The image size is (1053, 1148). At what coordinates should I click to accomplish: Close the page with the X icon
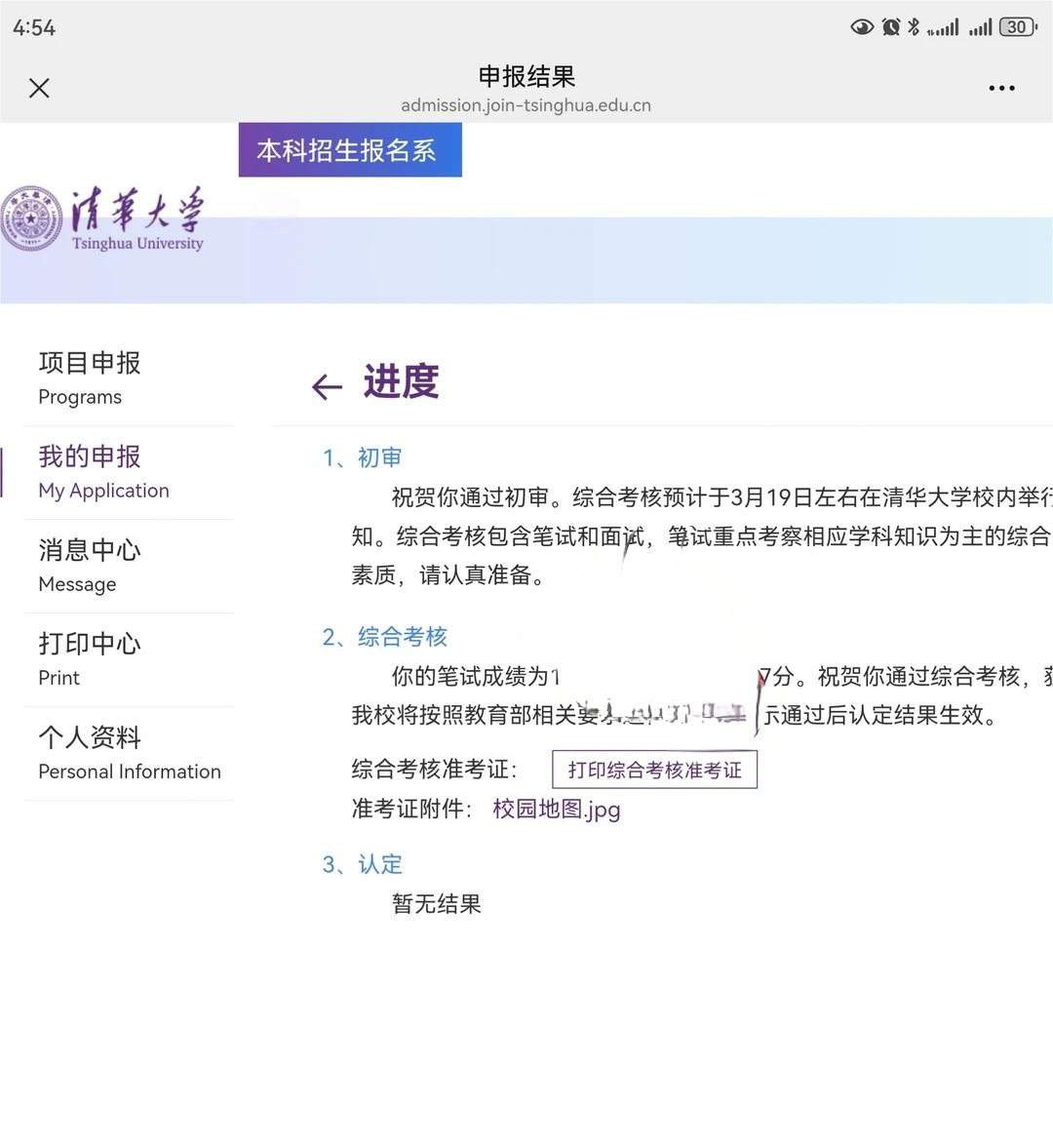click(39, 88)
